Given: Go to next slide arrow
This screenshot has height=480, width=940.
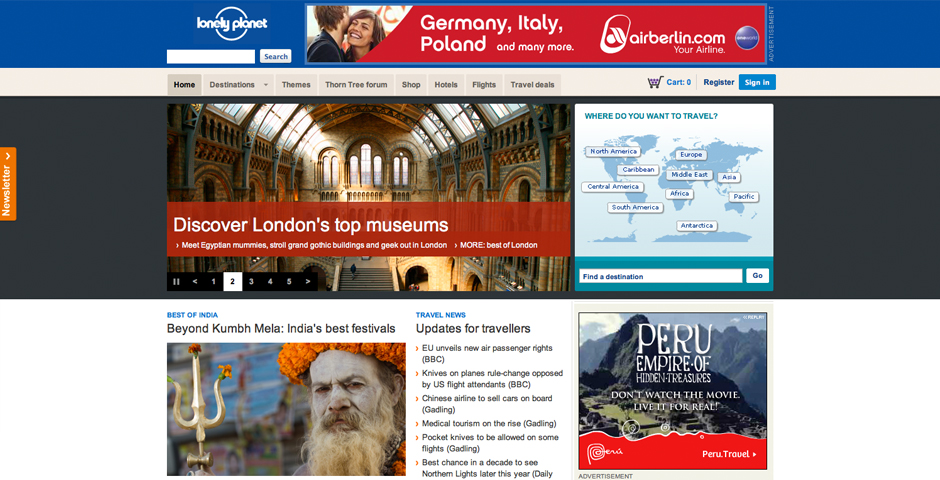Looking at the screenshot, I should [x=308, y=282].
